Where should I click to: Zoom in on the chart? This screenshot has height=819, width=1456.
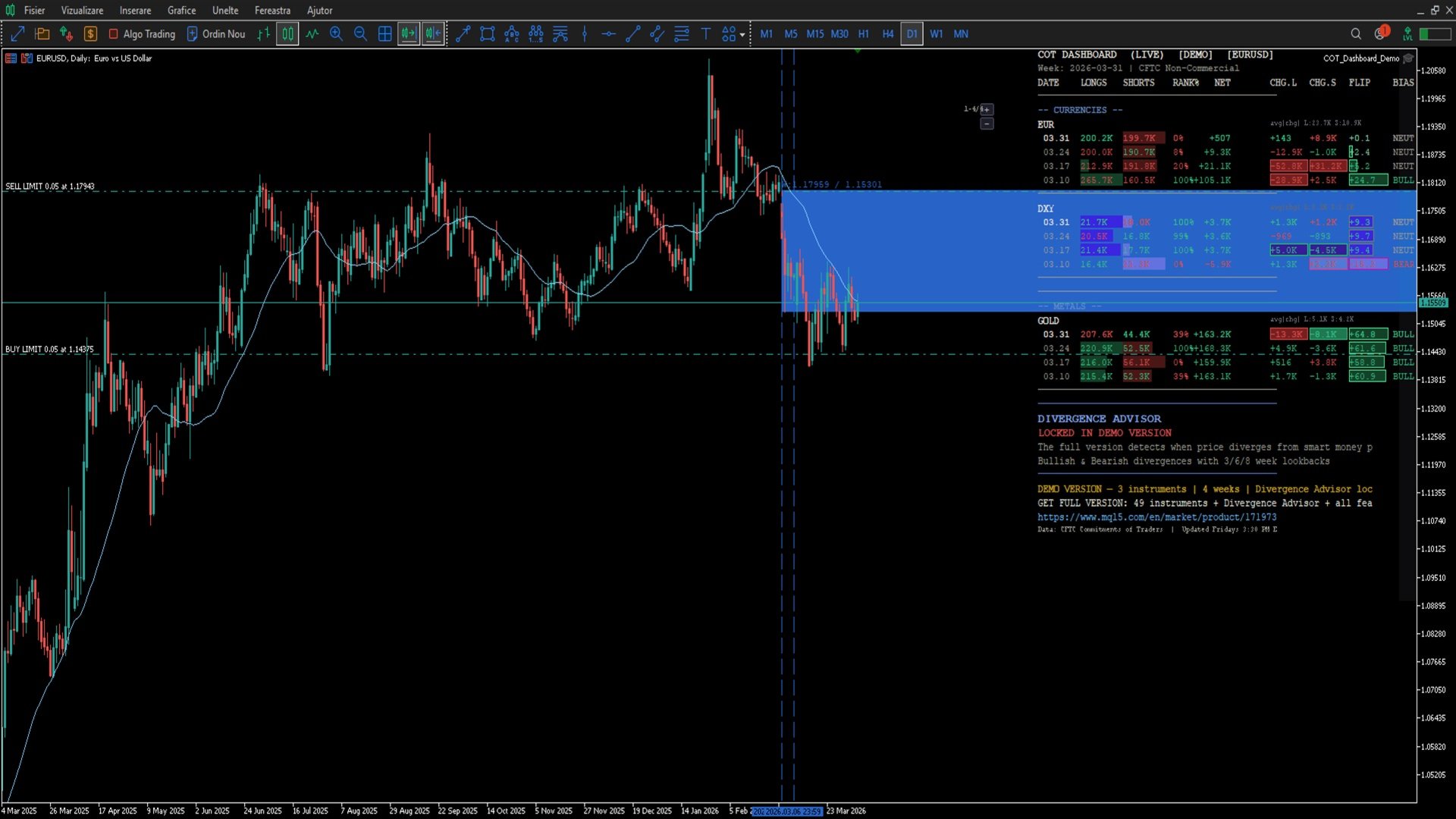336,34
